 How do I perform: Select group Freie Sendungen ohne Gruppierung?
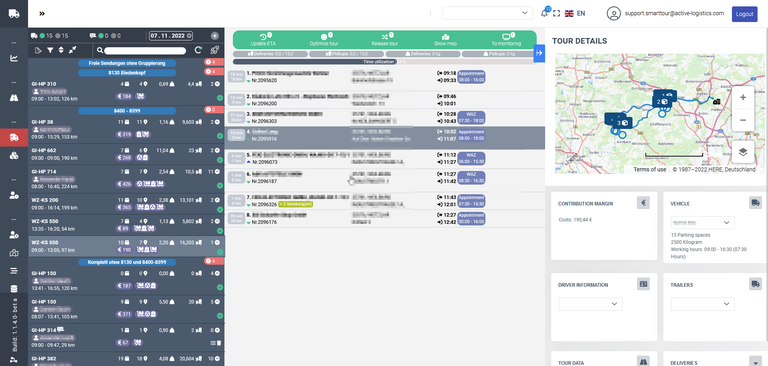127,63
